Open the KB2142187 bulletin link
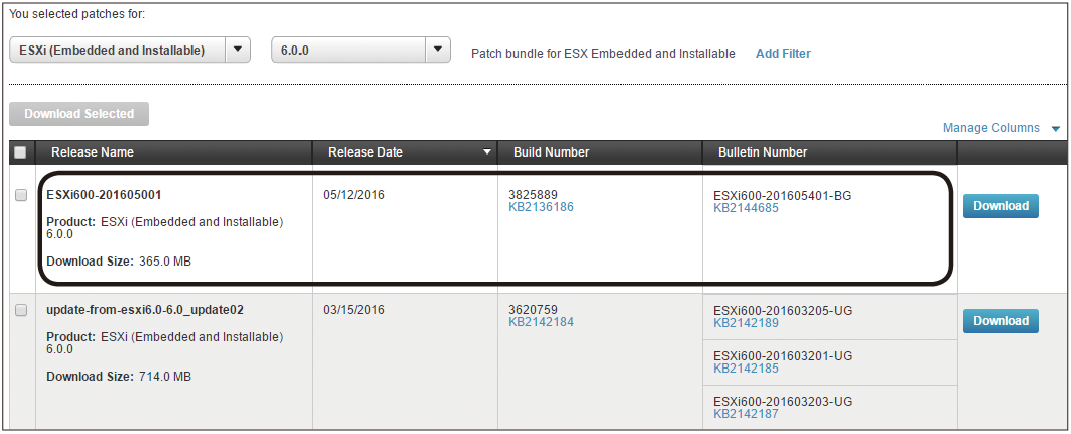The height and width of the screenshot is (434, 1071). (x=745, y=414)
